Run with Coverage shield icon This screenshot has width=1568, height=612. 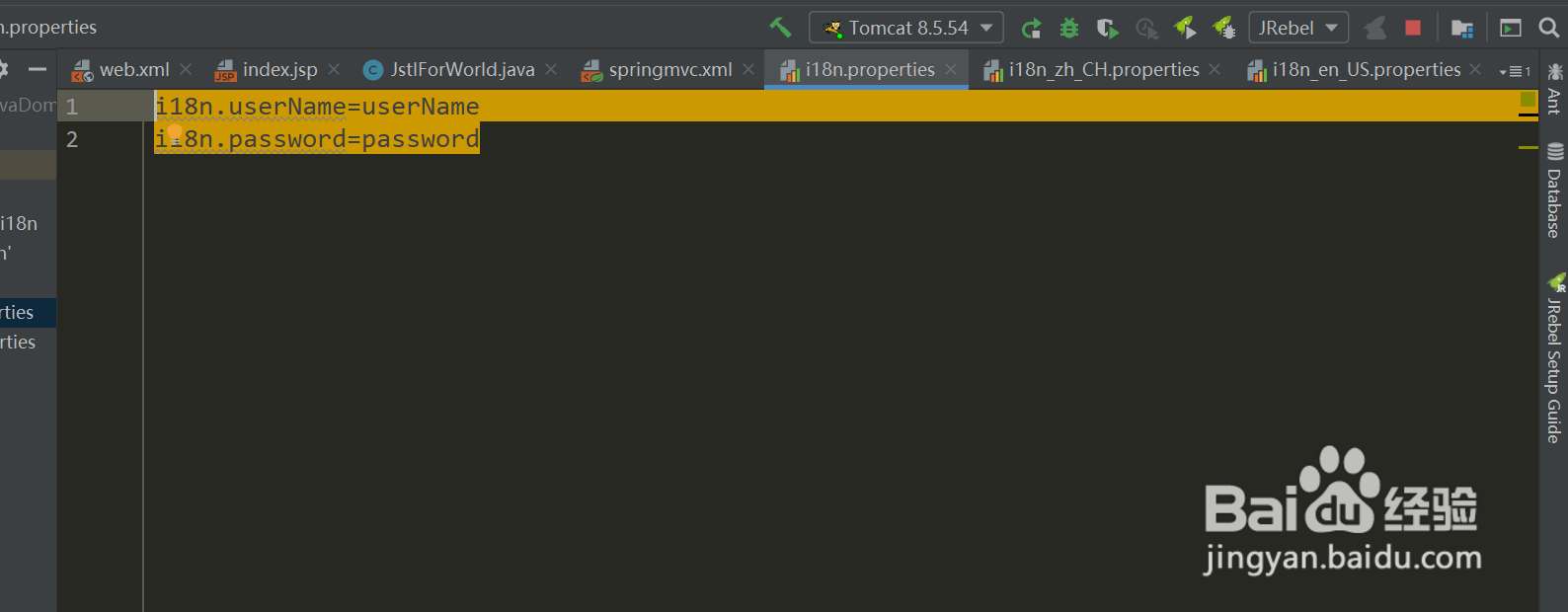[x=1108, y=29]
